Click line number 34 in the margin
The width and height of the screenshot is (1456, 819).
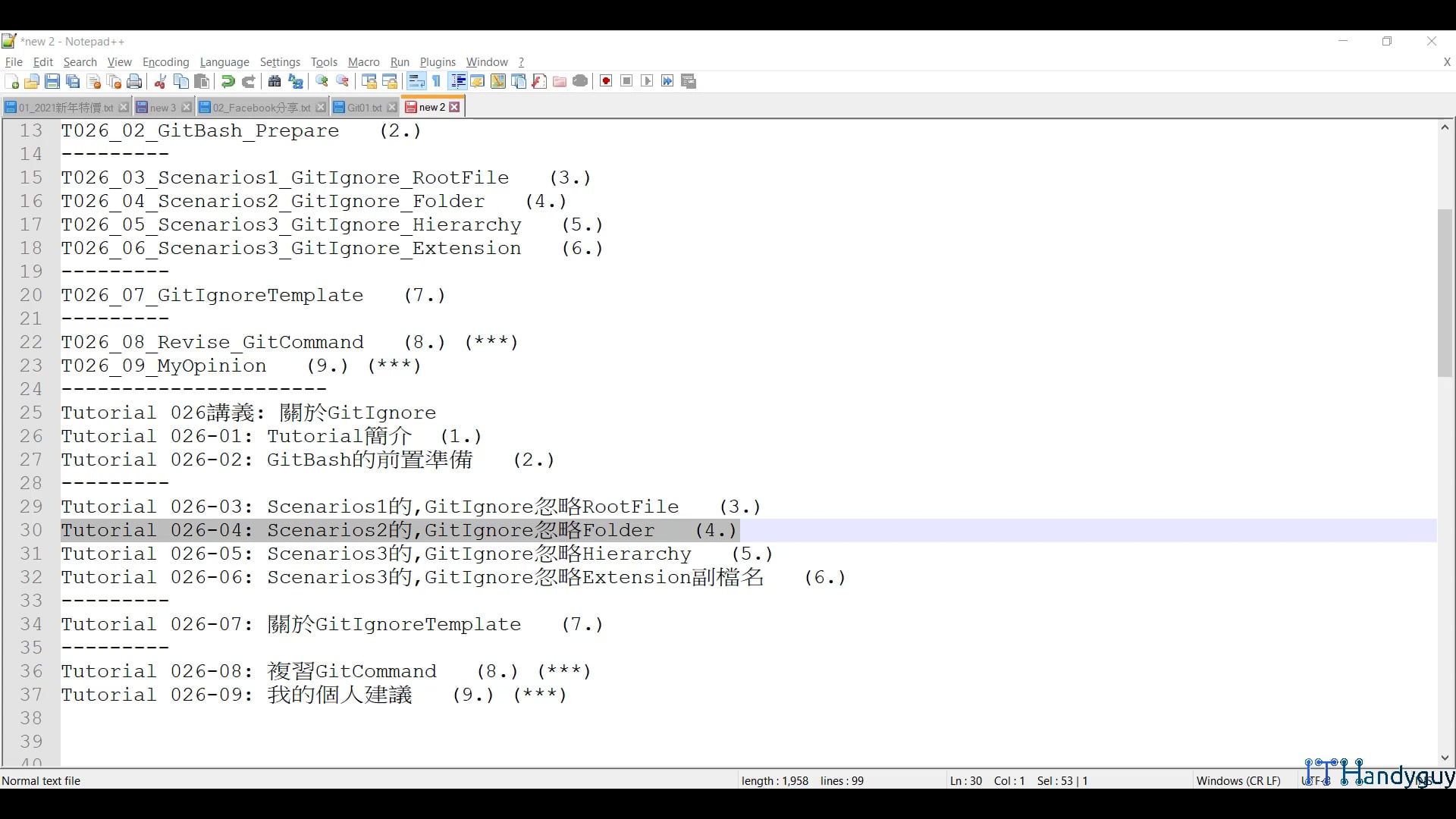(x=31, y=624)
